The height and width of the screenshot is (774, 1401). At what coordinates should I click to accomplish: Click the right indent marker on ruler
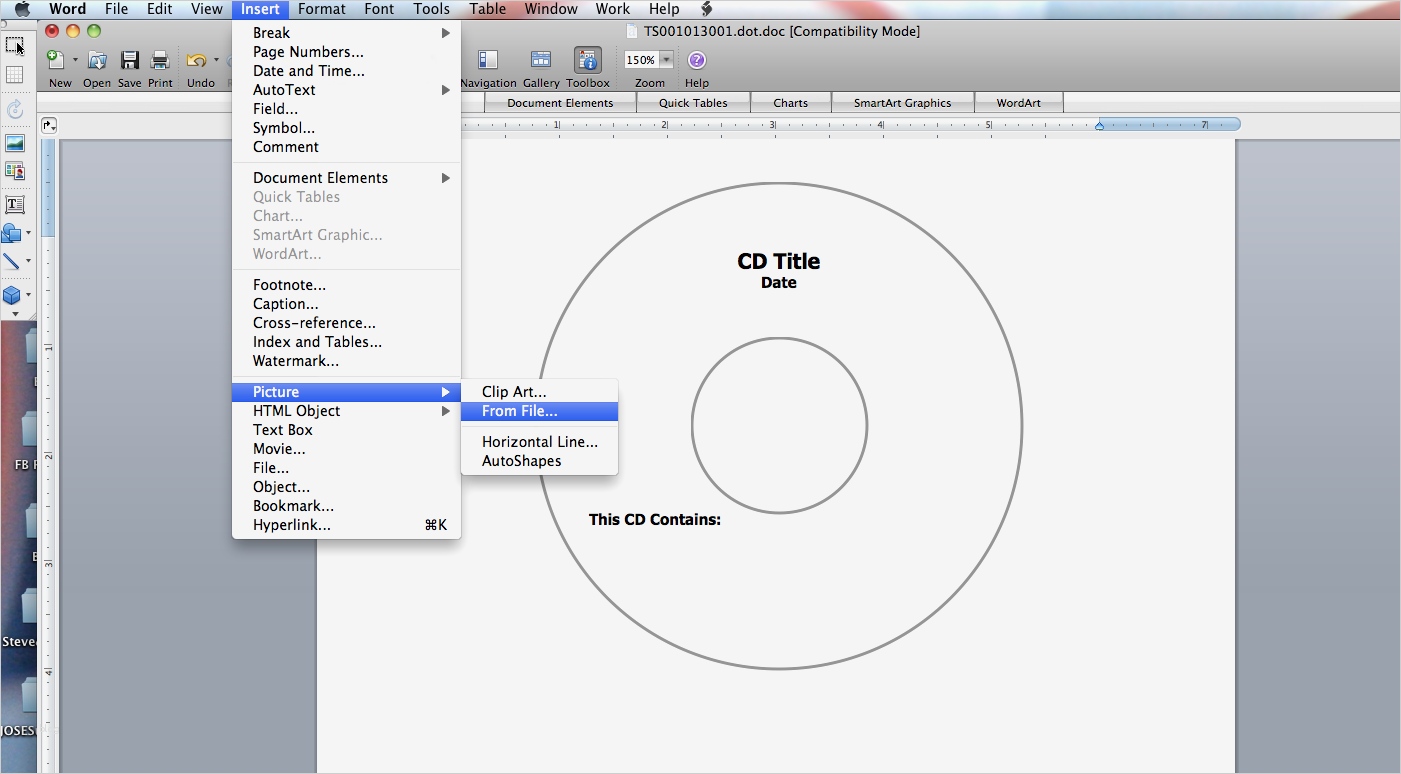pos(1099,125)
